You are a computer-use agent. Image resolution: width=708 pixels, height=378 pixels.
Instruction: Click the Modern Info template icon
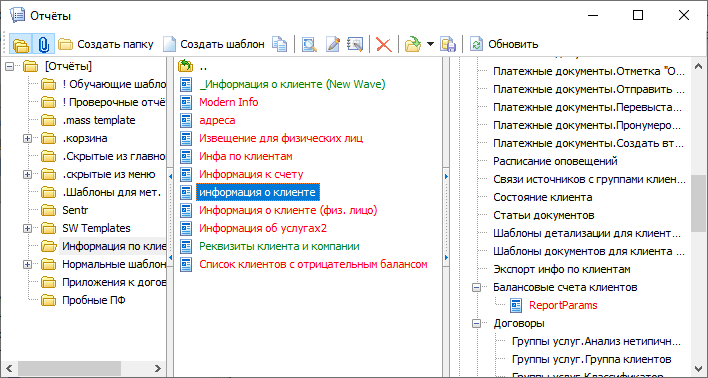click(186, 103)
